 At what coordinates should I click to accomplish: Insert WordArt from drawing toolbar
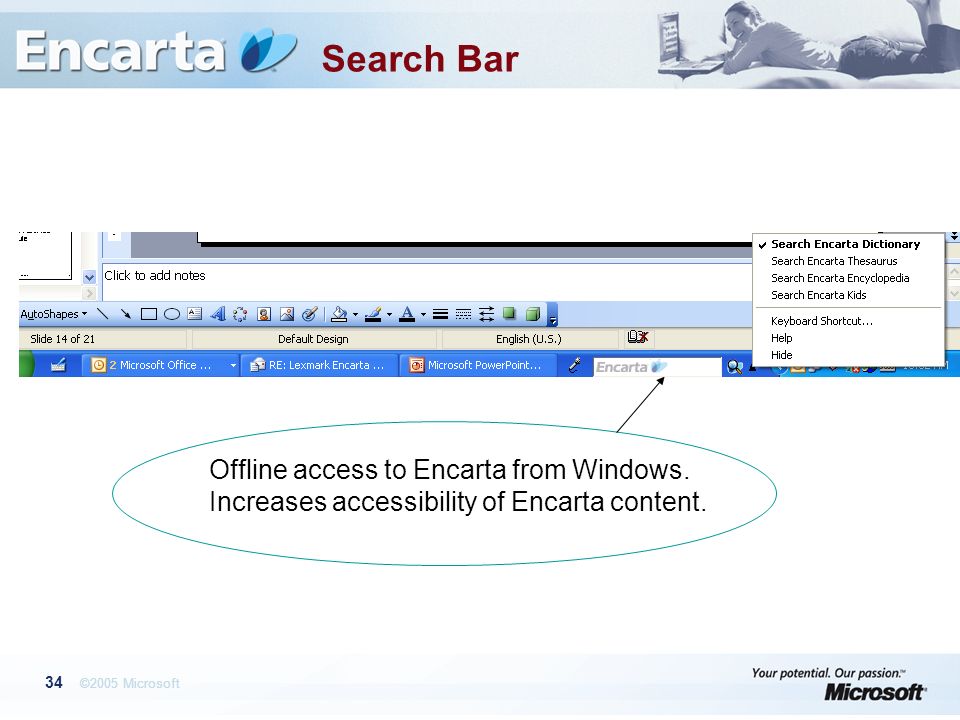(x=217, y=314)
